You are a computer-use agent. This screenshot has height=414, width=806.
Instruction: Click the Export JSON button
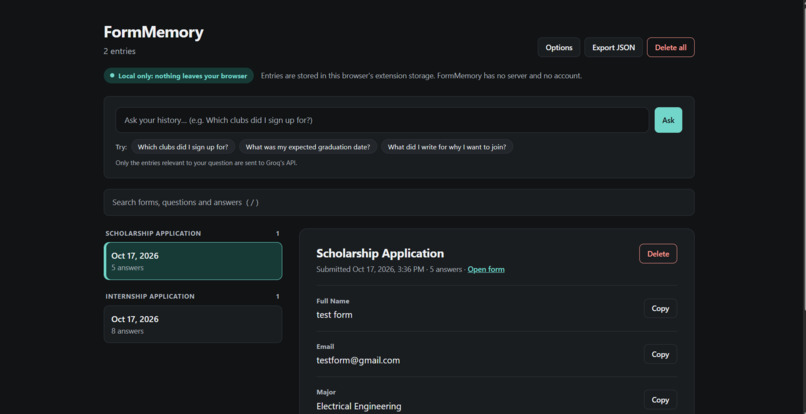pyautogui.click(x=613, y=47)
